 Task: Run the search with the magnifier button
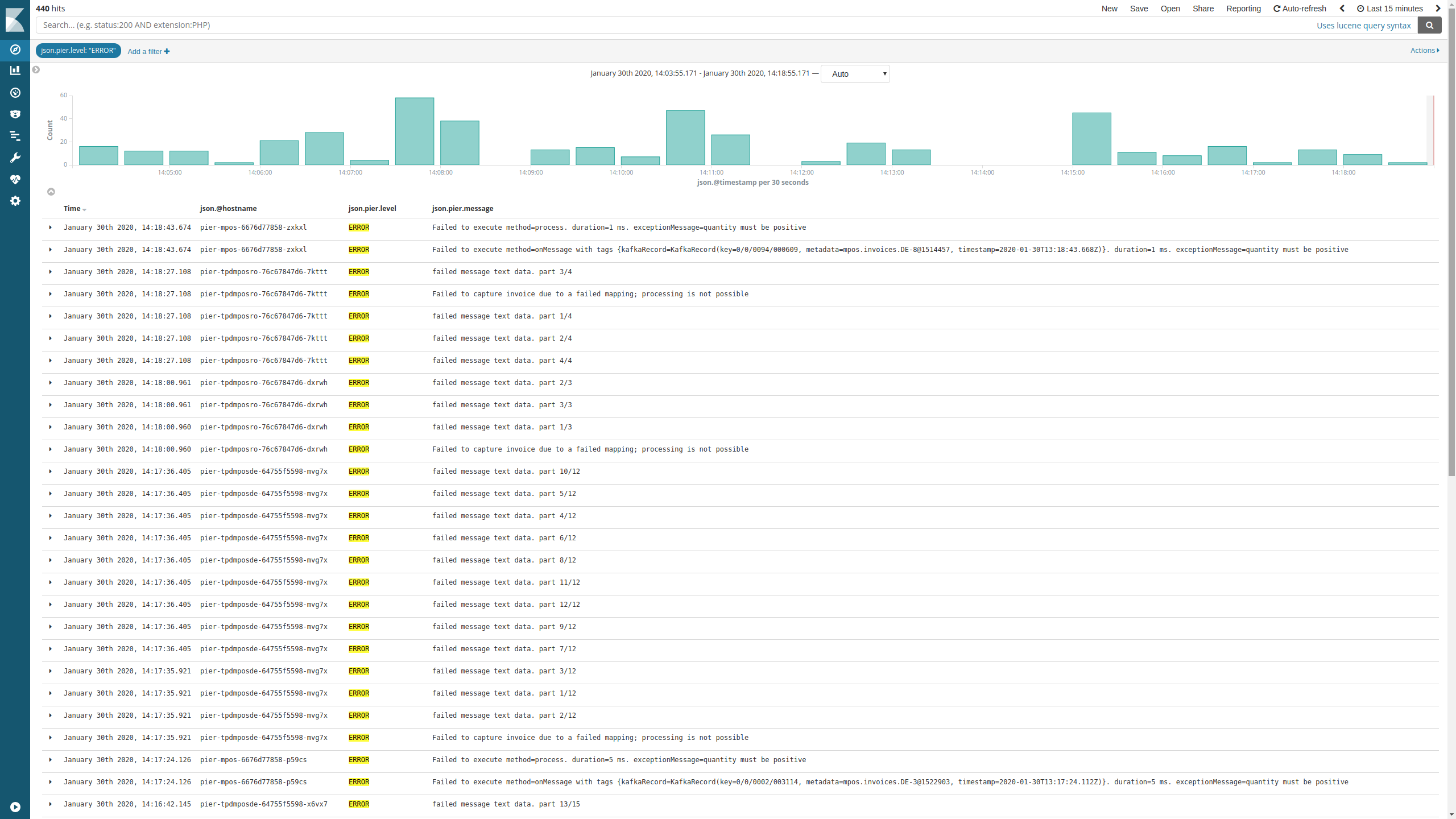point(1429,25)
